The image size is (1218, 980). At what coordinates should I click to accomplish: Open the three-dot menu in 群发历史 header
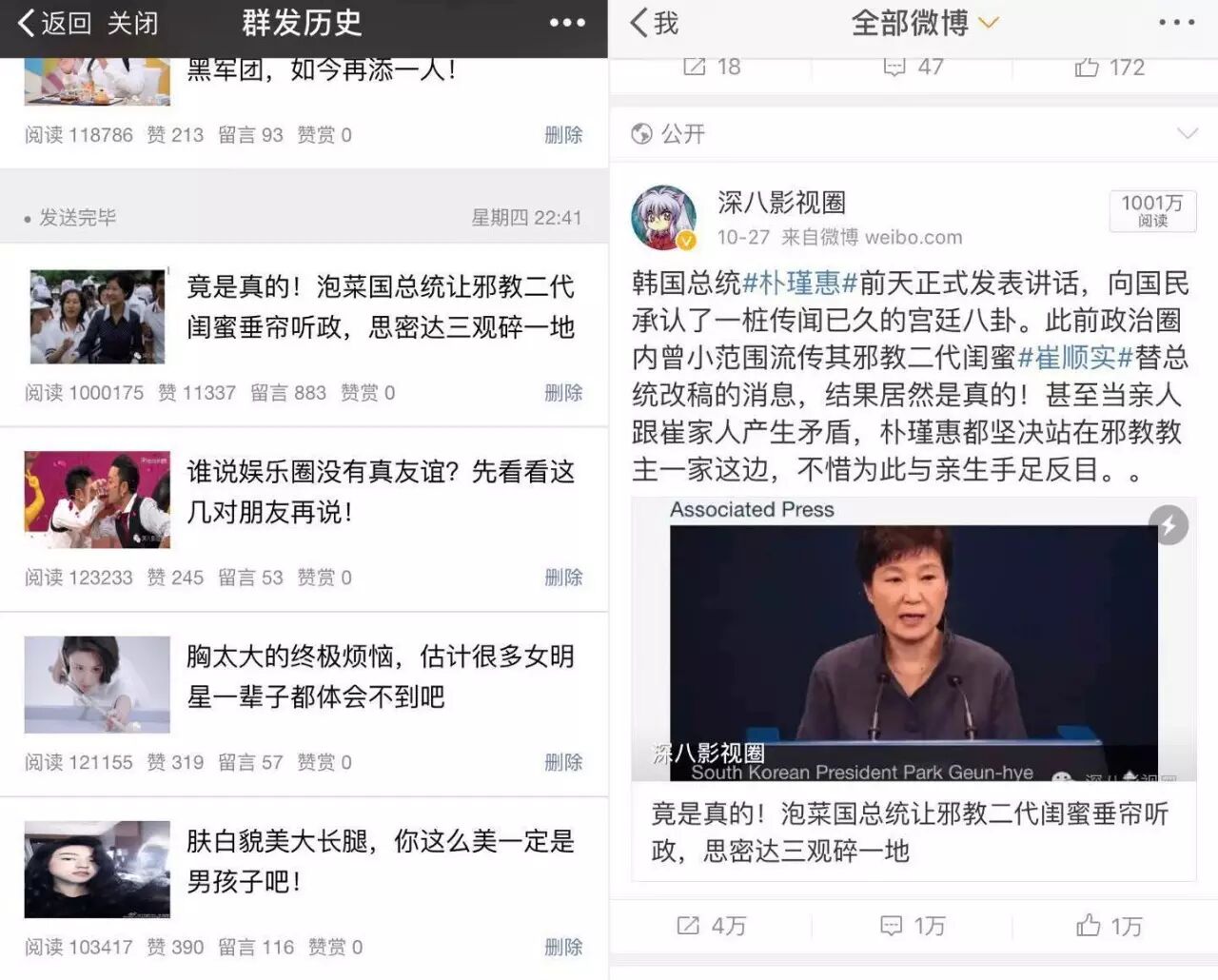tap(567, 23)
